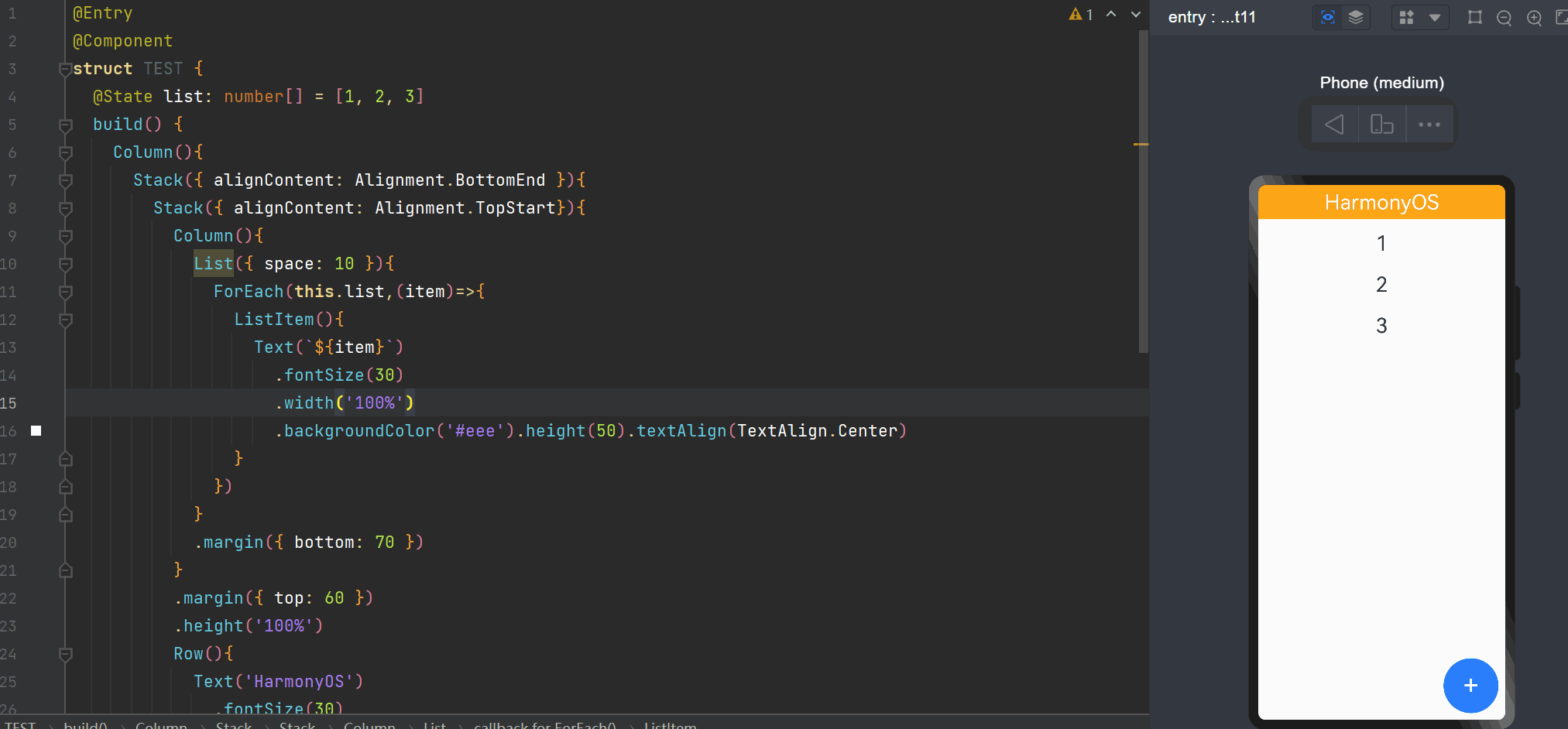Open the three-dots more options in previewer
The image size is (1568, 729).
[1429, 125]
